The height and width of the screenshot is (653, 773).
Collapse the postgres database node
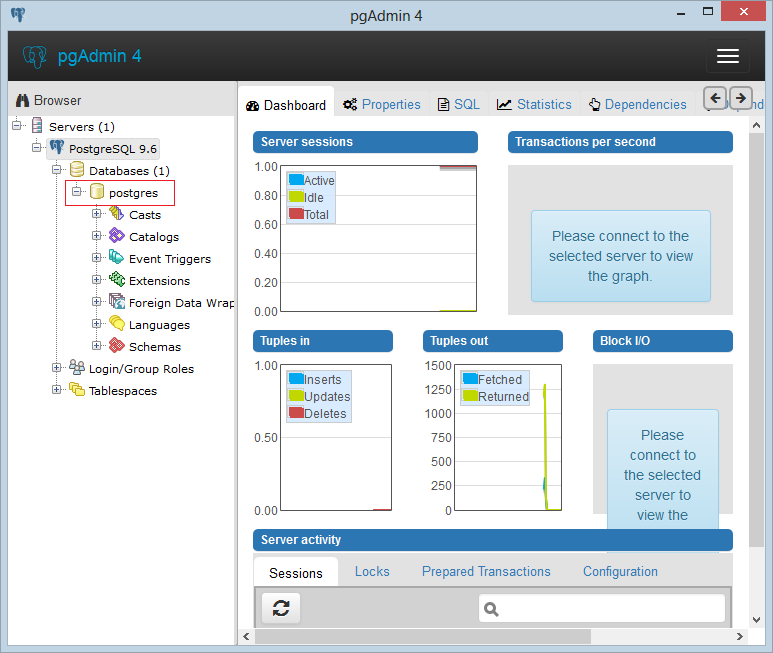76,191
